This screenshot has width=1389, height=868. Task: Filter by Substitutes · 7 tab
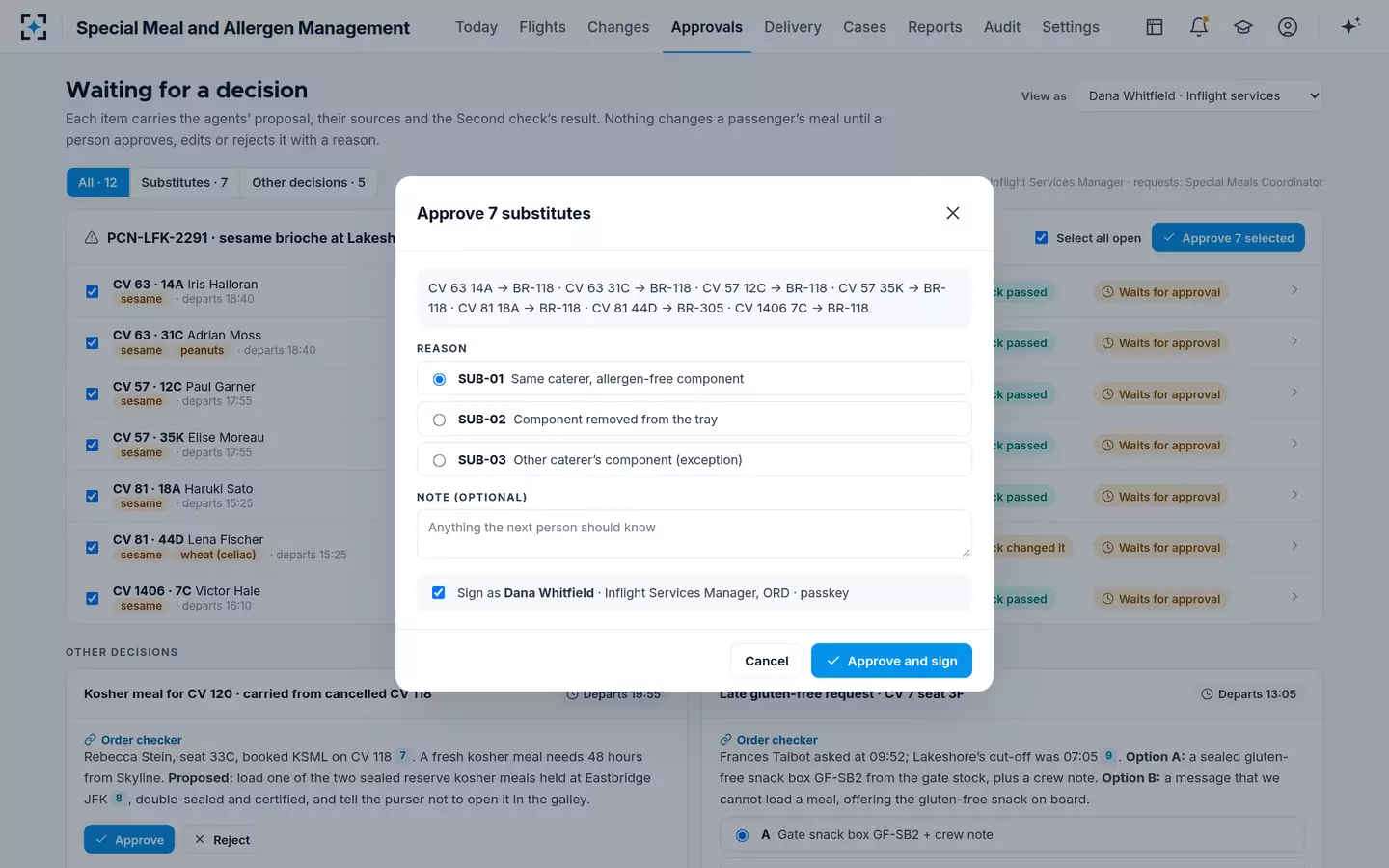184,182
